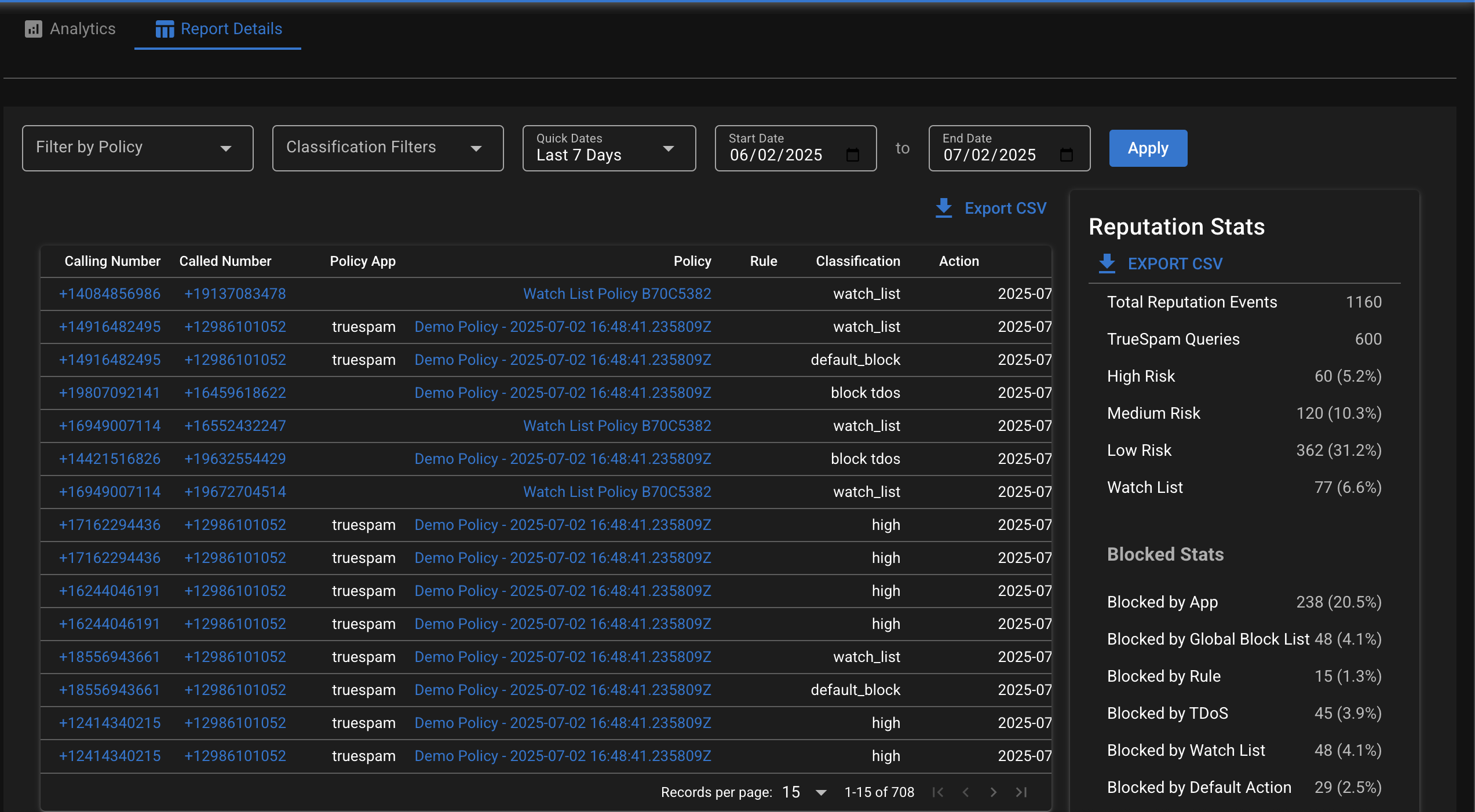Open called number +19632554429
Screen dimensions: 1475x812
click(235, 459)
